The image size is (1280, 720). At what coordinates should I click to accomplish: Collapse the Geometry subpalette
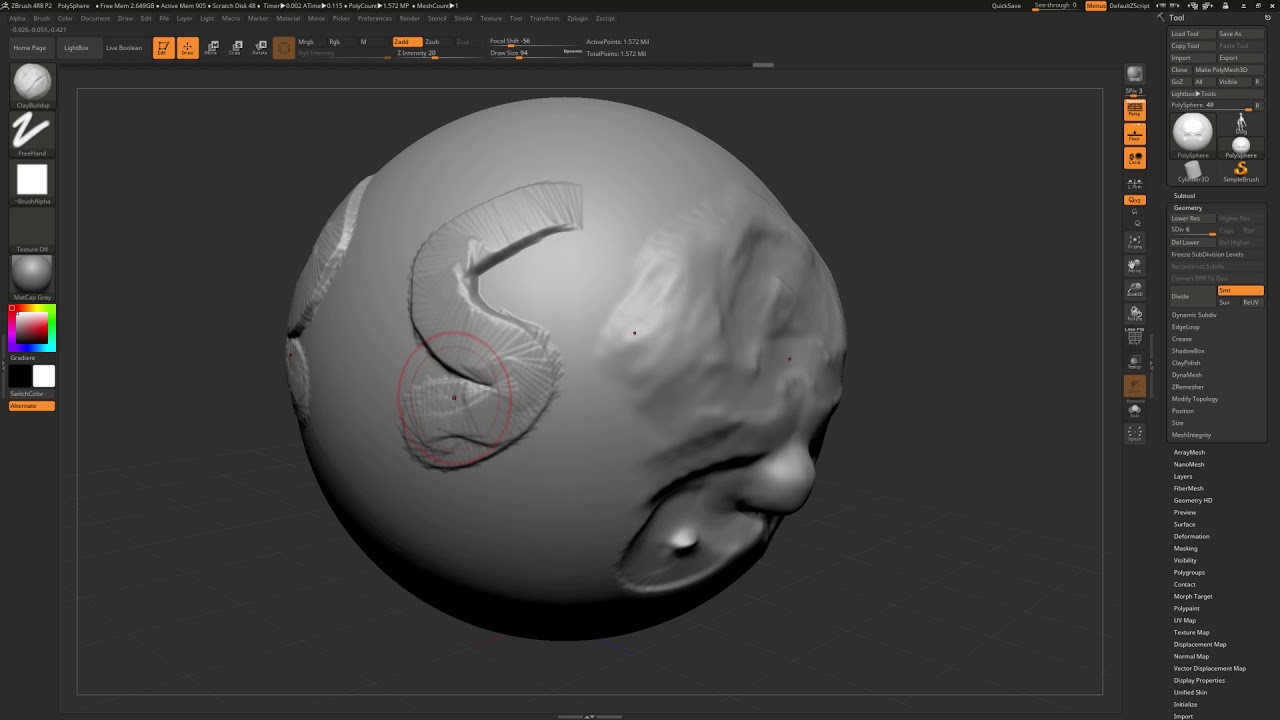pyautogui.click(x=1188, y=208)
